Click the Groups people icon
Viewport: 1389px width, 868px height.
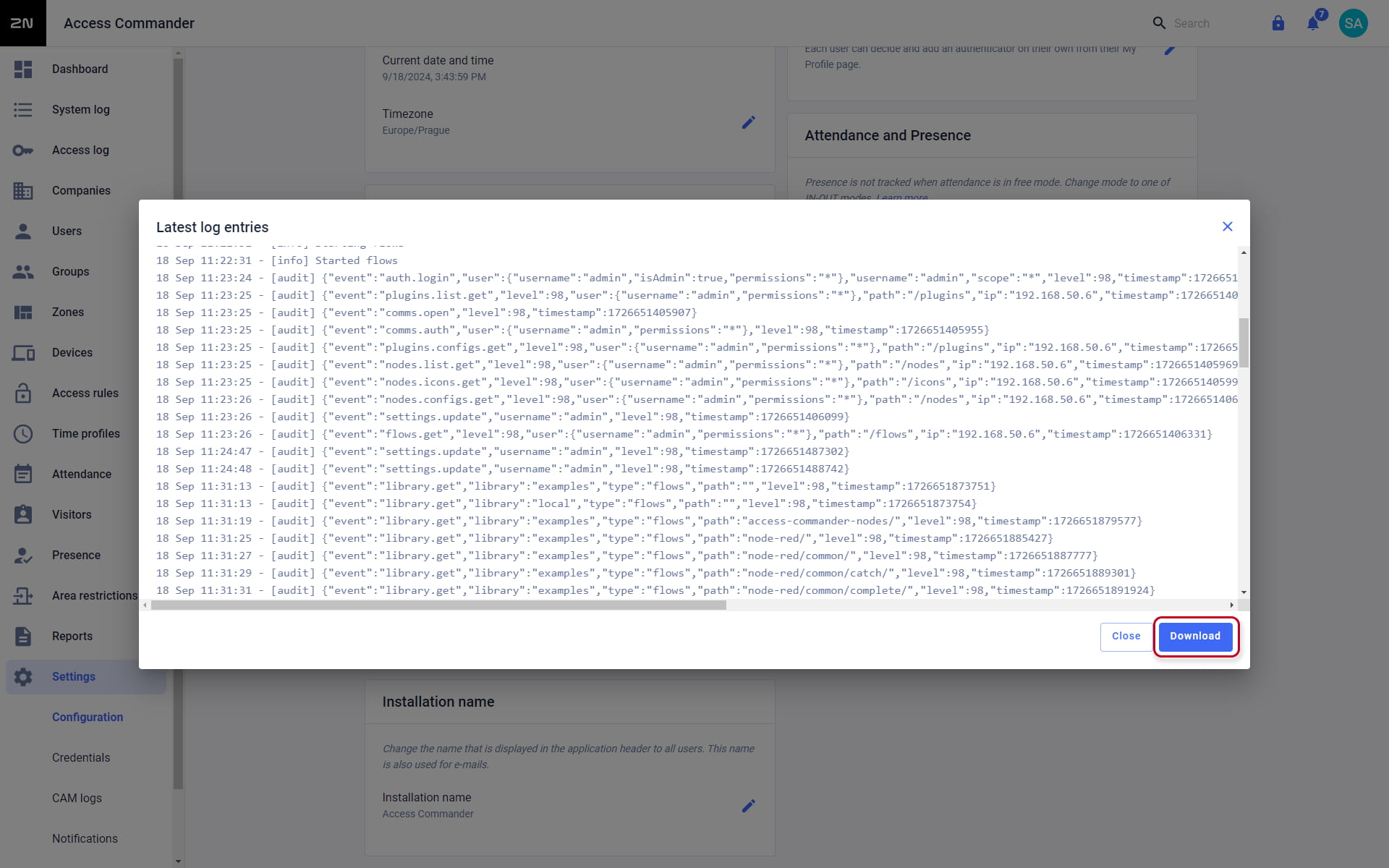click(x=23, y=272)
